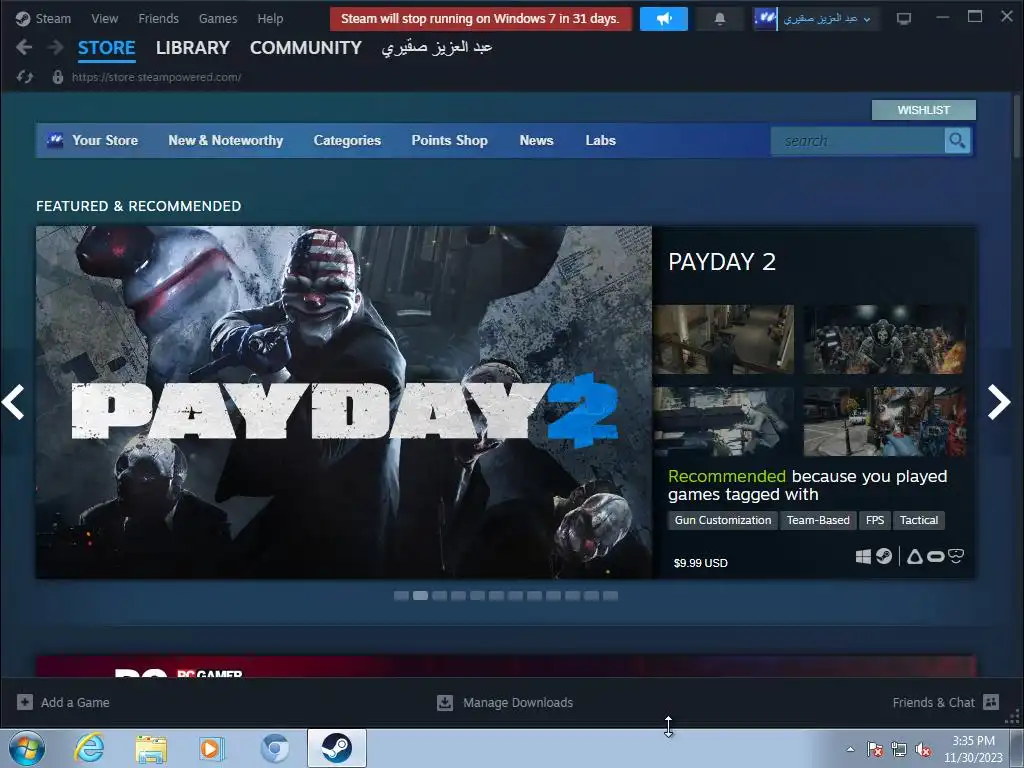The height and width of the screenshot is (768, 1024).
Task: Open Points Shop in store nav
Action: [x=449, y=140]
